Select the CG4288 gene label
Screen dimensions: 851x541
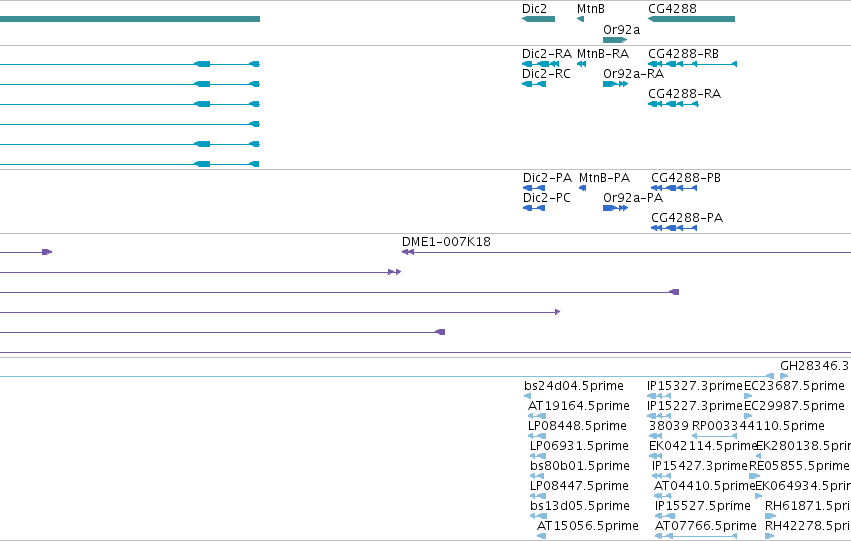click(672, 9)
